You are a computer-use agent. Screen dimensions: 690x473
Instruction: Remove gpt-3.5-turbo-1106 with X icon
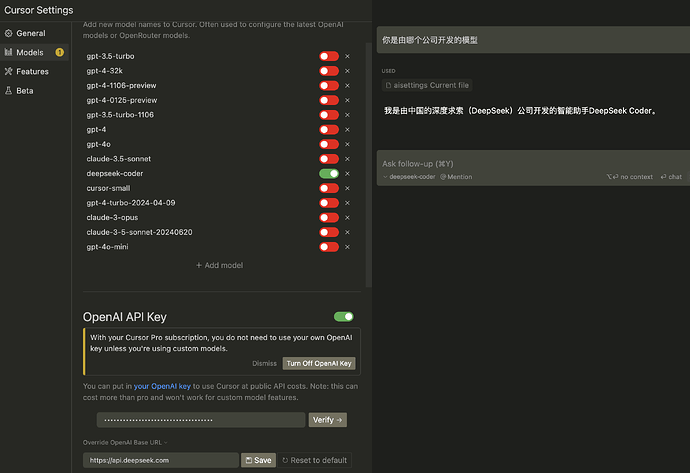coord(347,115)
